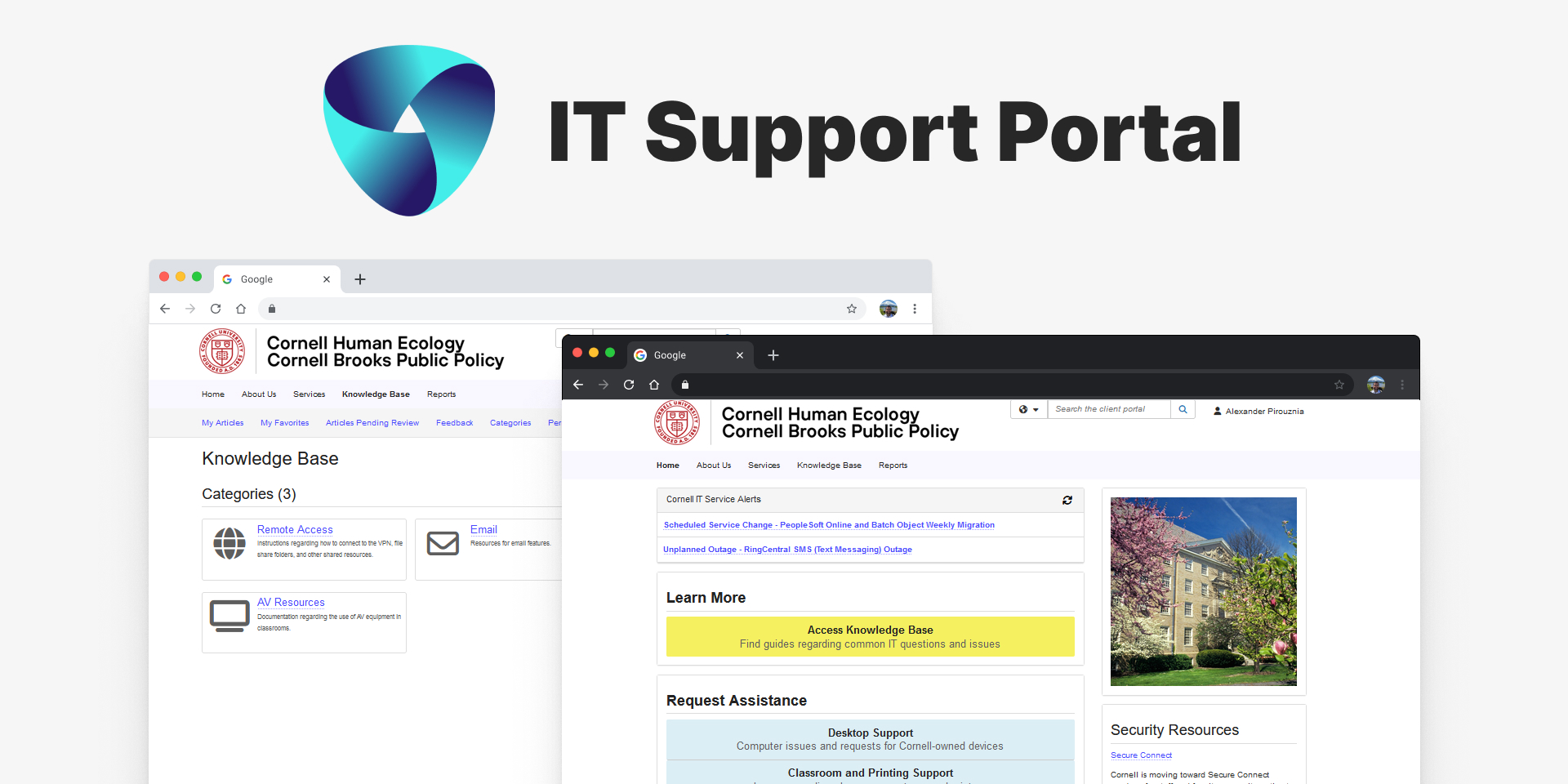
Task: Click the Cornell University seal logo
Action: 676,423
